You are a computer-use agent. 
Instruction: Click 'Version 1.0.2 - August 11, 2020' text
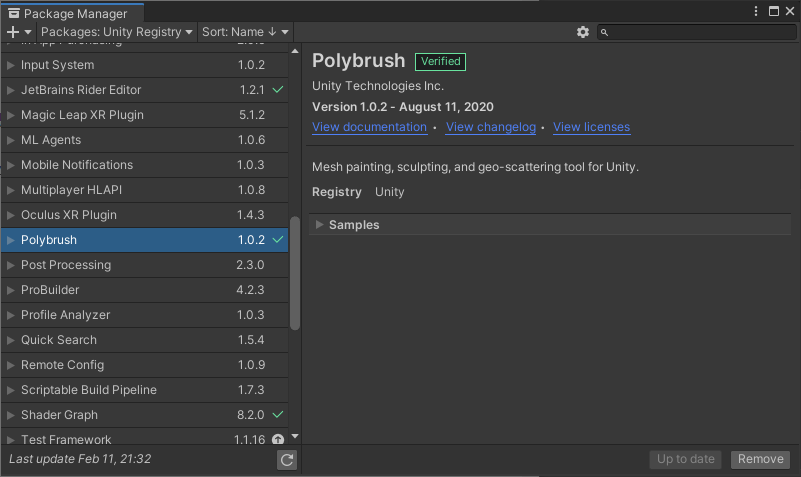click(x=403, y=107)
